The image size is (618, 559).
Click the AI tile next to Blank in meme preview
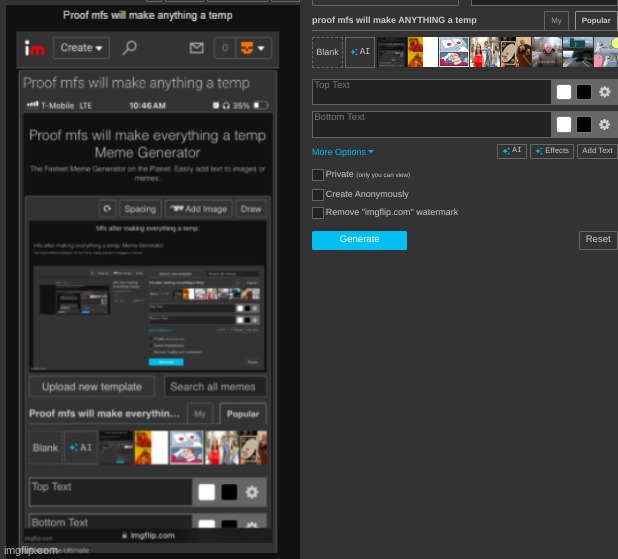click(81, 448)
